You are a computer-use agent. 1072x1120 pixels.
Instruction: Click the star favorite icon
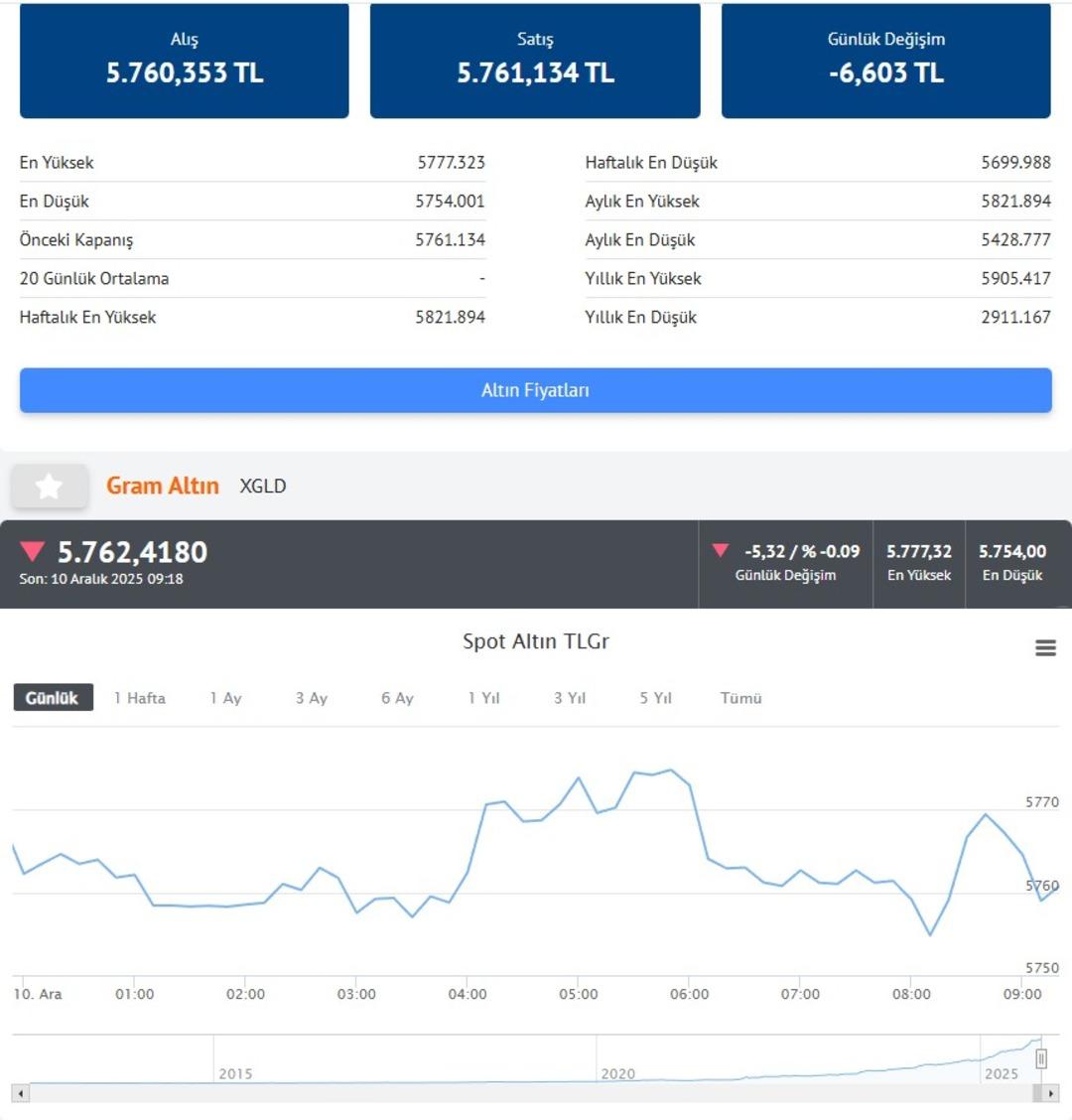(49, 487)
